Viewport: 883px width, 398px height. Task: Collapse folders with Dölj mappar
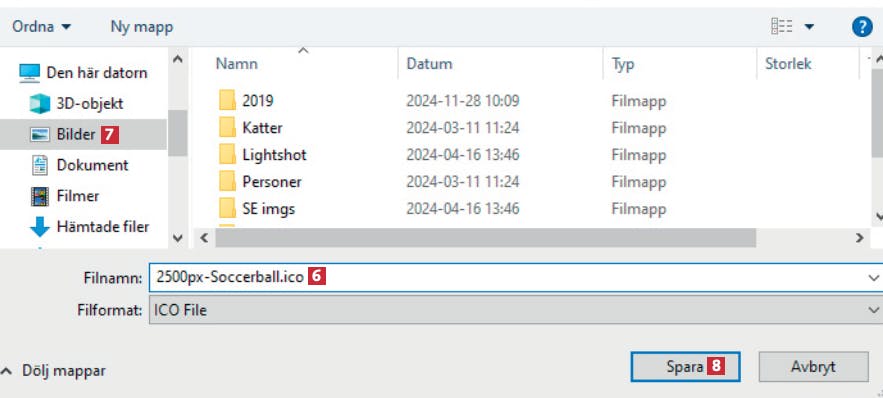54,371
